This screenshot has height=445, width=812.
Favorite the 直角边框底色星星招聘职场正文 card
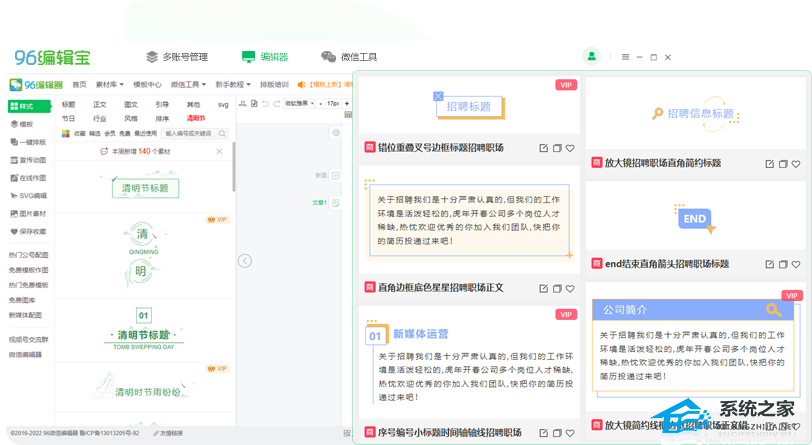pos(570,289)
